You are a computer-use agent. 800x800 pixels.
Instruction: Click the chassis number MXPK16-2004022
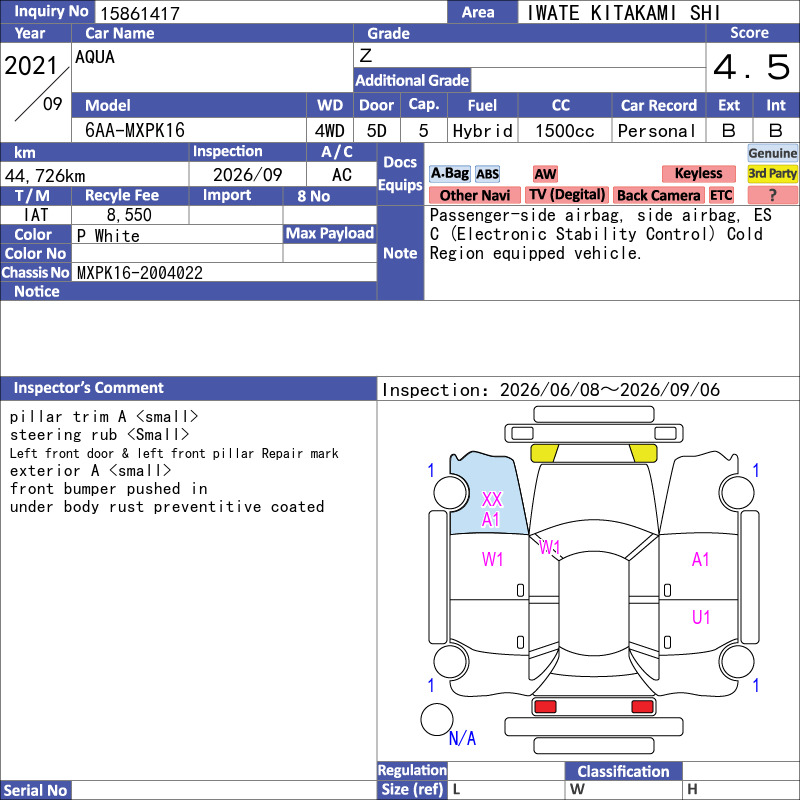[x=140, y=273]
